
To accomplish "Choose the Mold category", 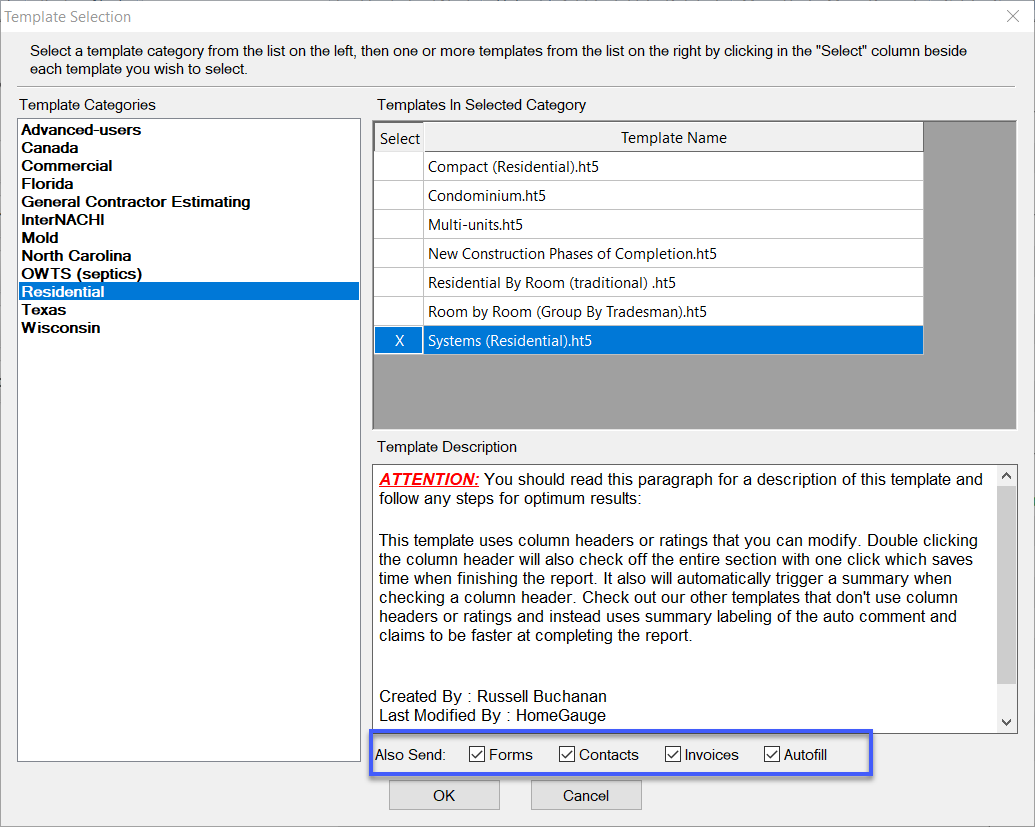I will 40,237.
